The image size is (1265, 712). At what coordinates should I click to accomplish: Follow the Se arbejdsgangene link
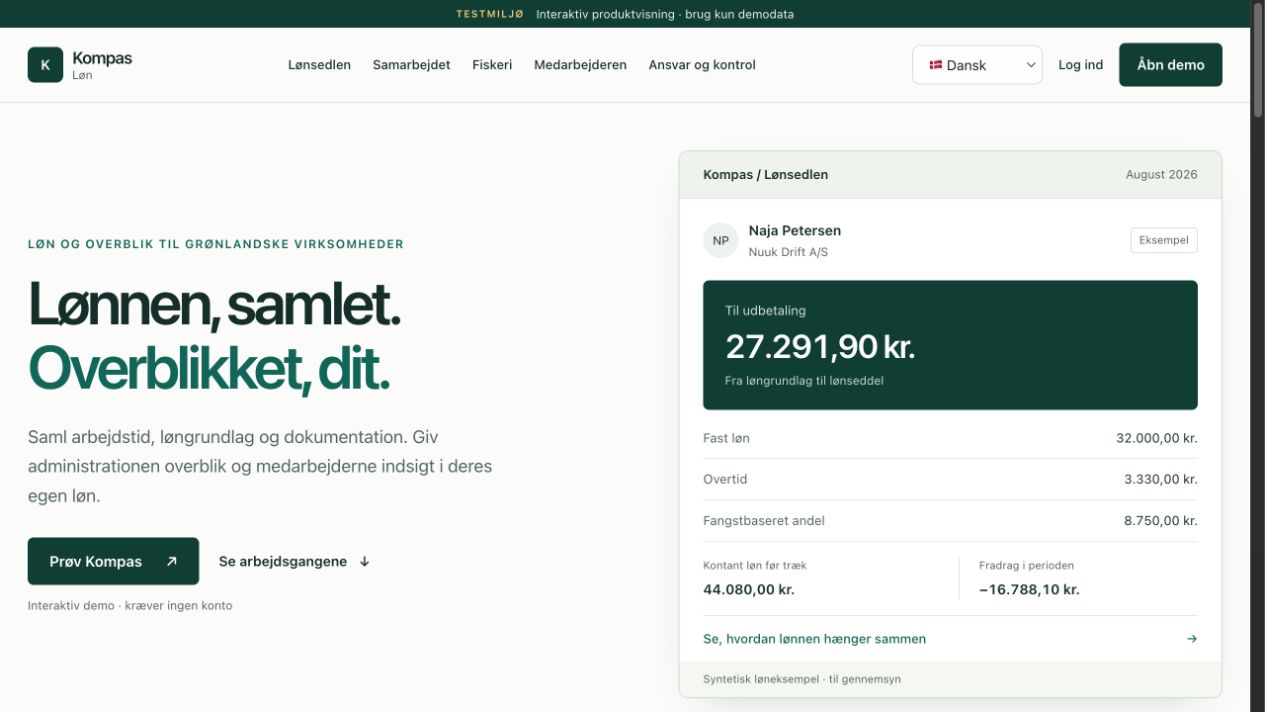pyautogui.click(x=294, y=561)
